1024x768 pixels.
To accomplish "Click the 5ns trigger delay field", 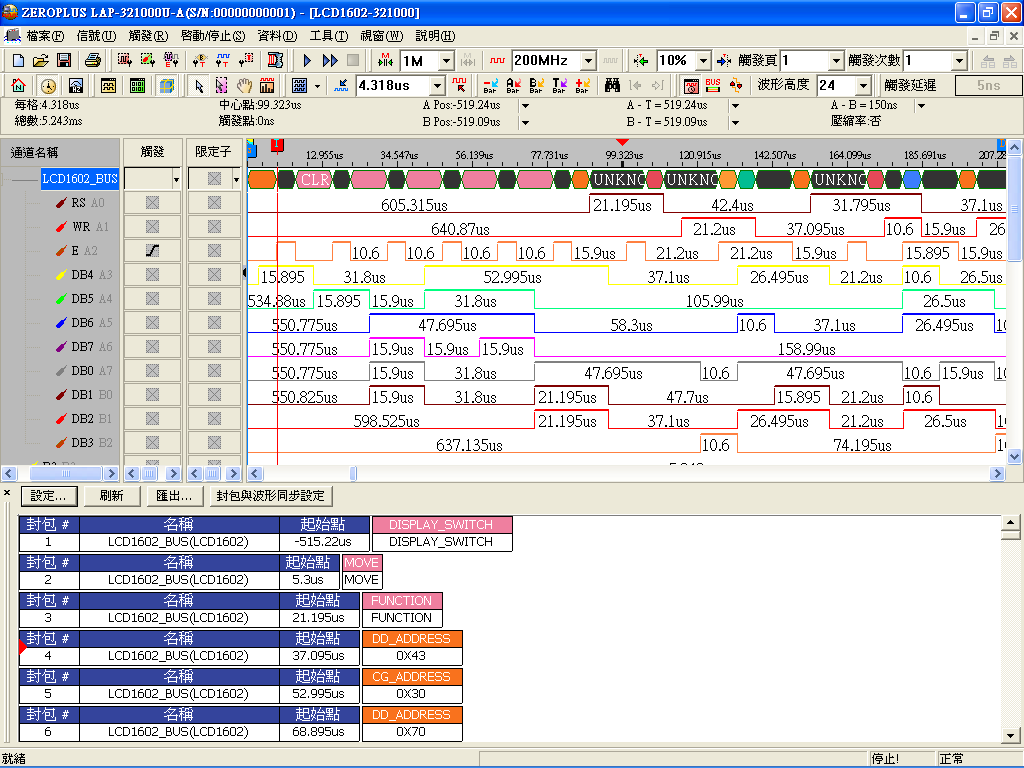I will click(x=988, y=86).
